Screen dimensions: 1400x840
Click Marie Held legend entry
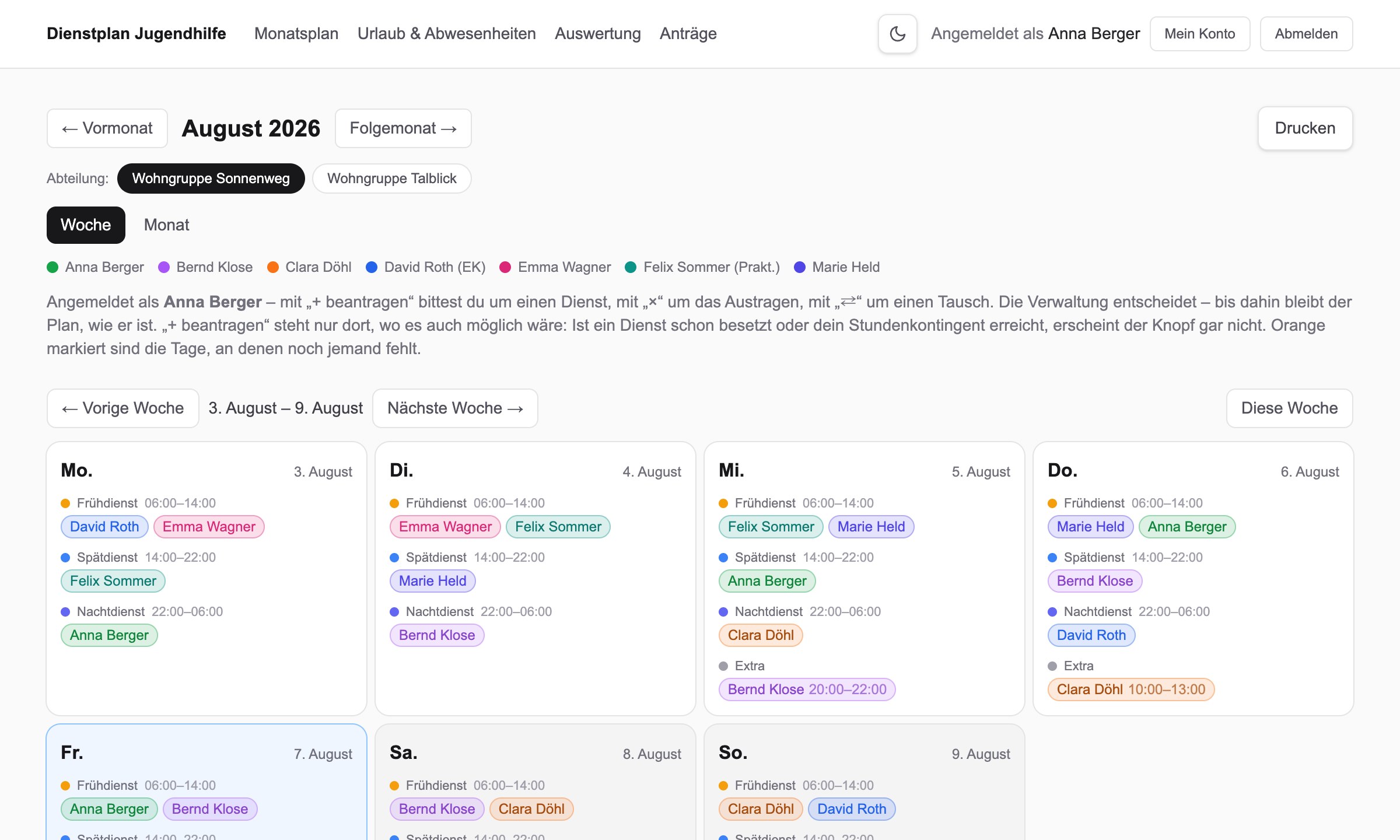pyautogui.click(x=836, y=267)
